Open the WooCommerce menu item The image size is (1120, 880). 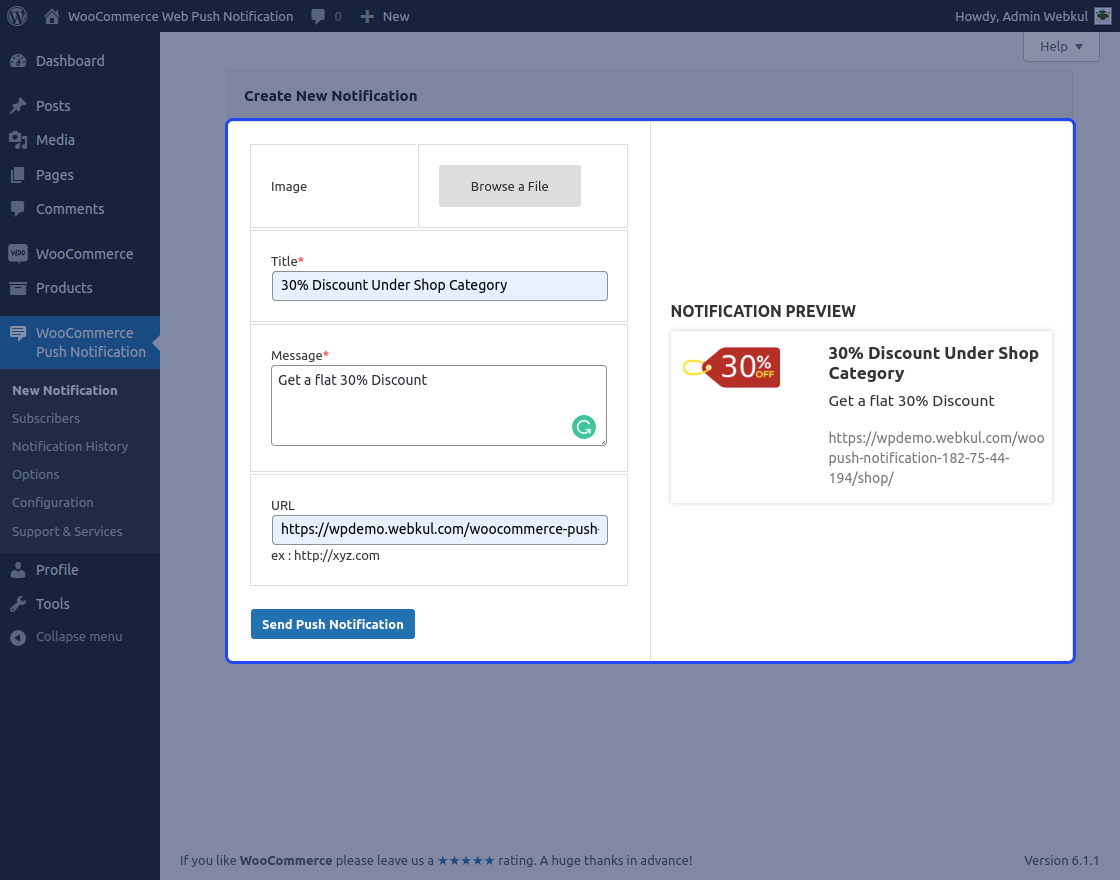[x=84, y=254]
